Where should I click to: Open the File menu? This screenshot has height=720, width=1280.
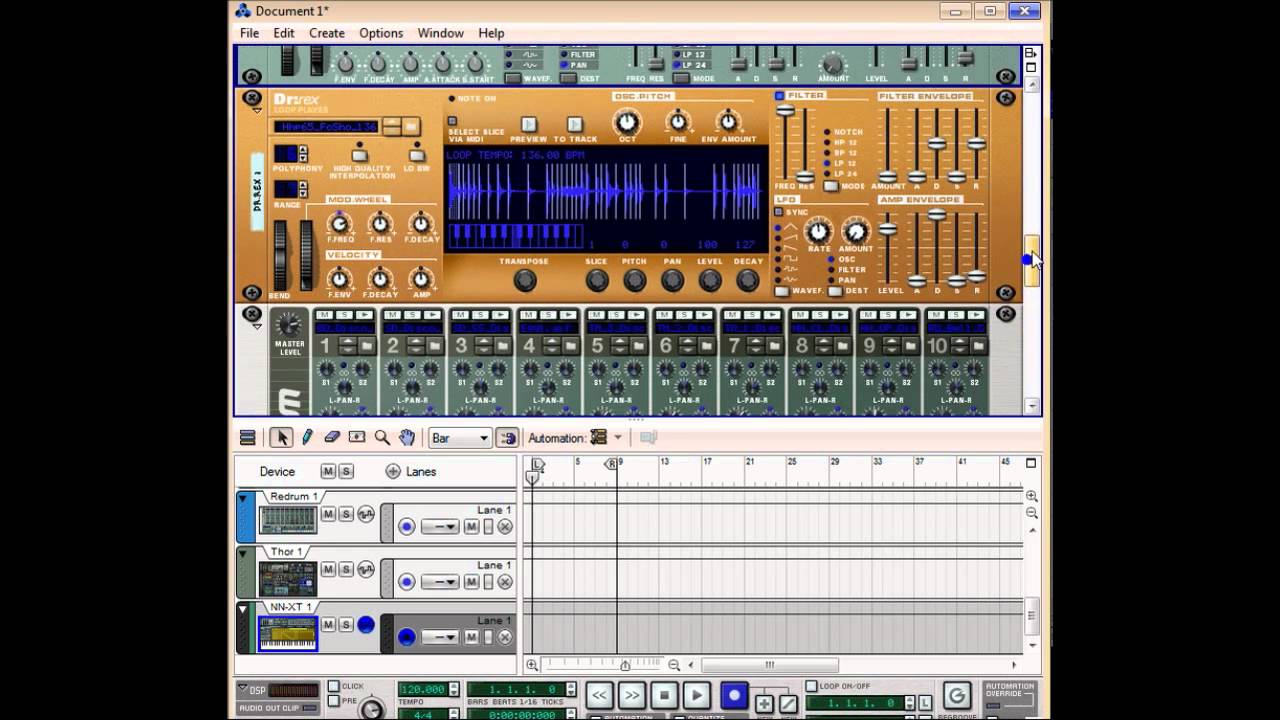tap(249, 33)
